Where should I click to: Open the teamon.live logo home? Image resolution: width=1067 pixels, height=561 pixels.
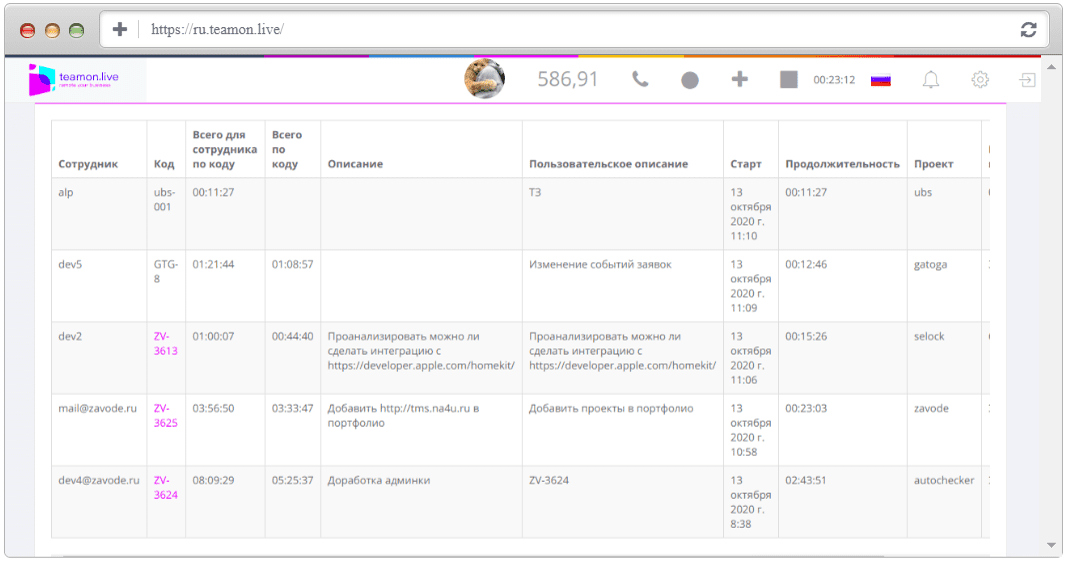75,80
